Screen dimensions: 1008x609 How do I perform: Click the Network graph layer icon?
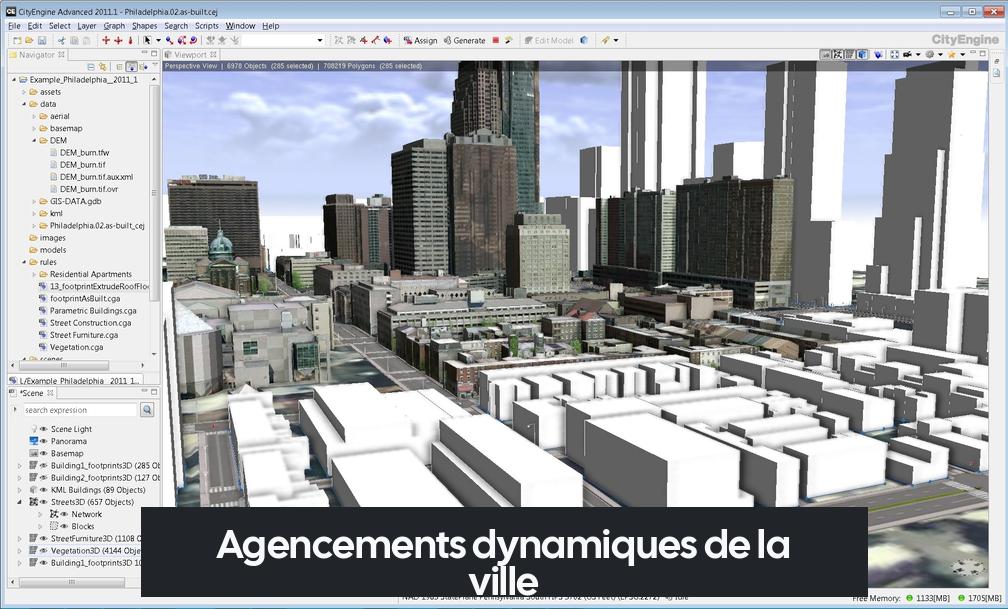click(54, 514)
